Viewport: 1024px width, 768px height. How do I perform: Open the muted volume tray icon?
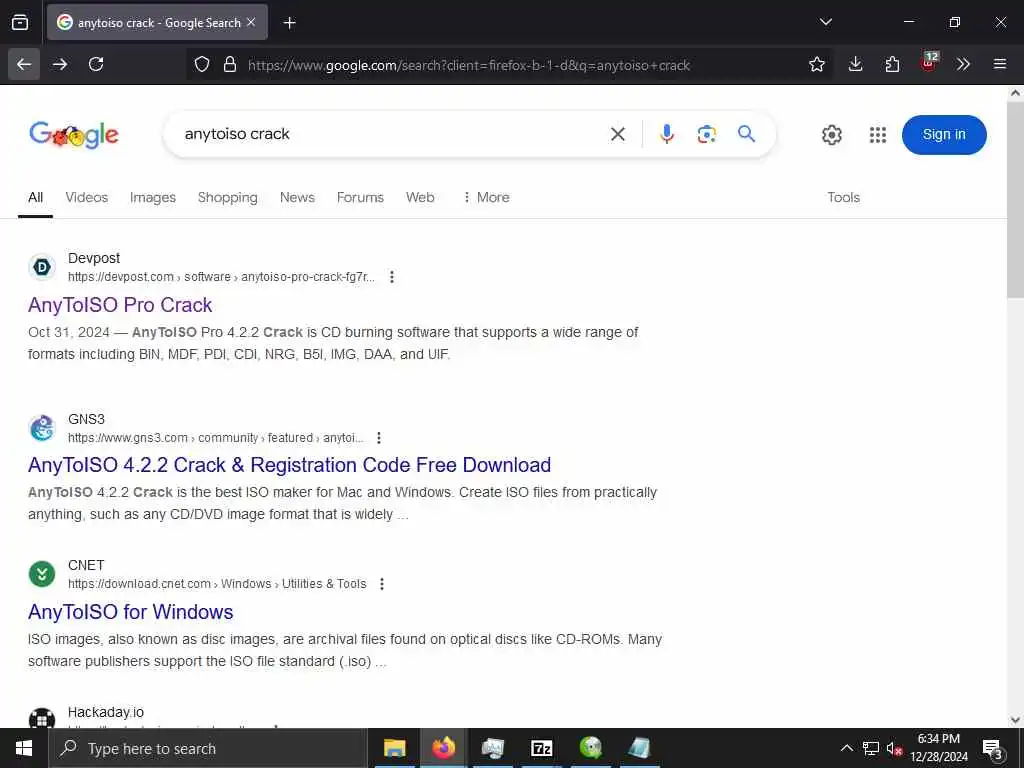[x=894, y=748]
